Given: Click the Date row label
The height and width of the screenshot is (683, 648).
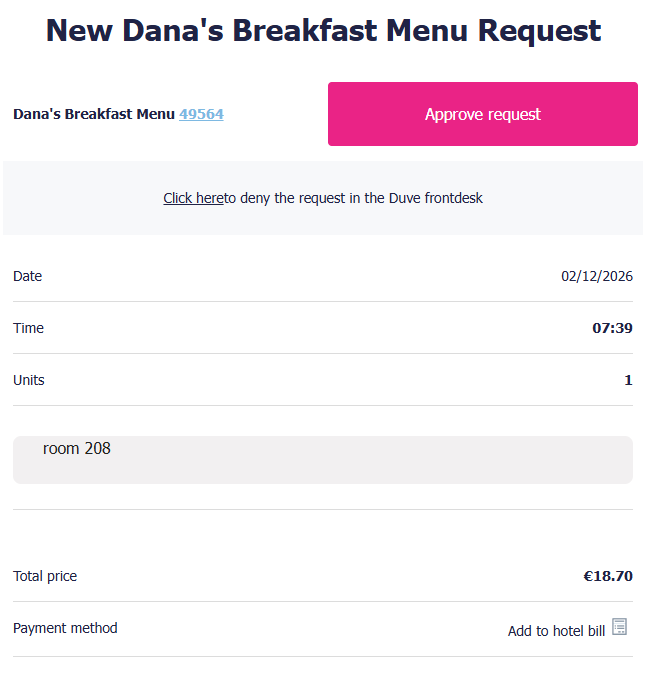Looking at the screenshot, I should coord(28,276).
